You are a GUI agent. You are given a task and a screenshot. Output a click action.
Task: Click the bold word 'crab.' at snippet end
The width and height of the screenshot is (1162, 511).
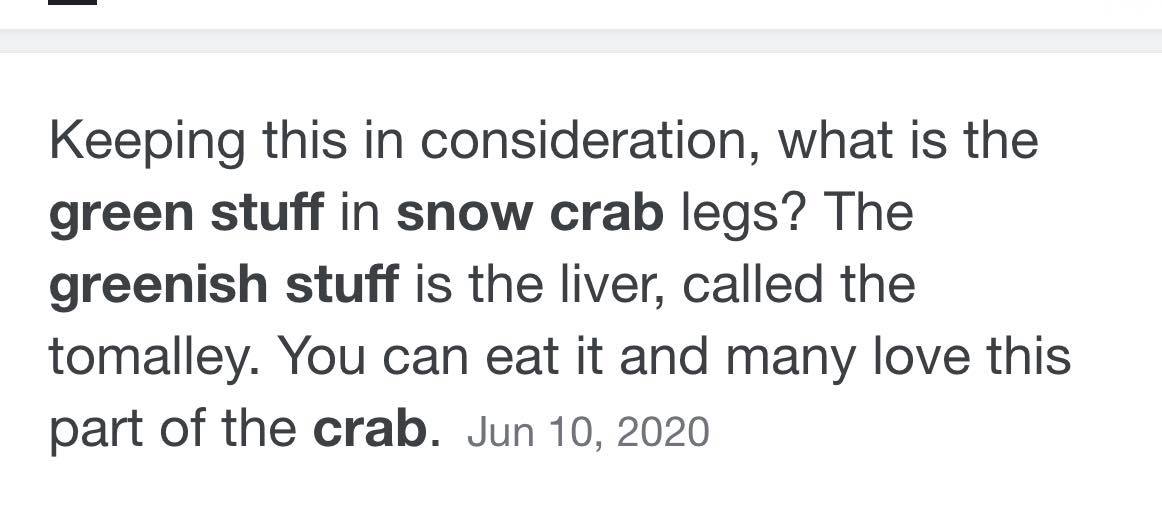[376, 430]
